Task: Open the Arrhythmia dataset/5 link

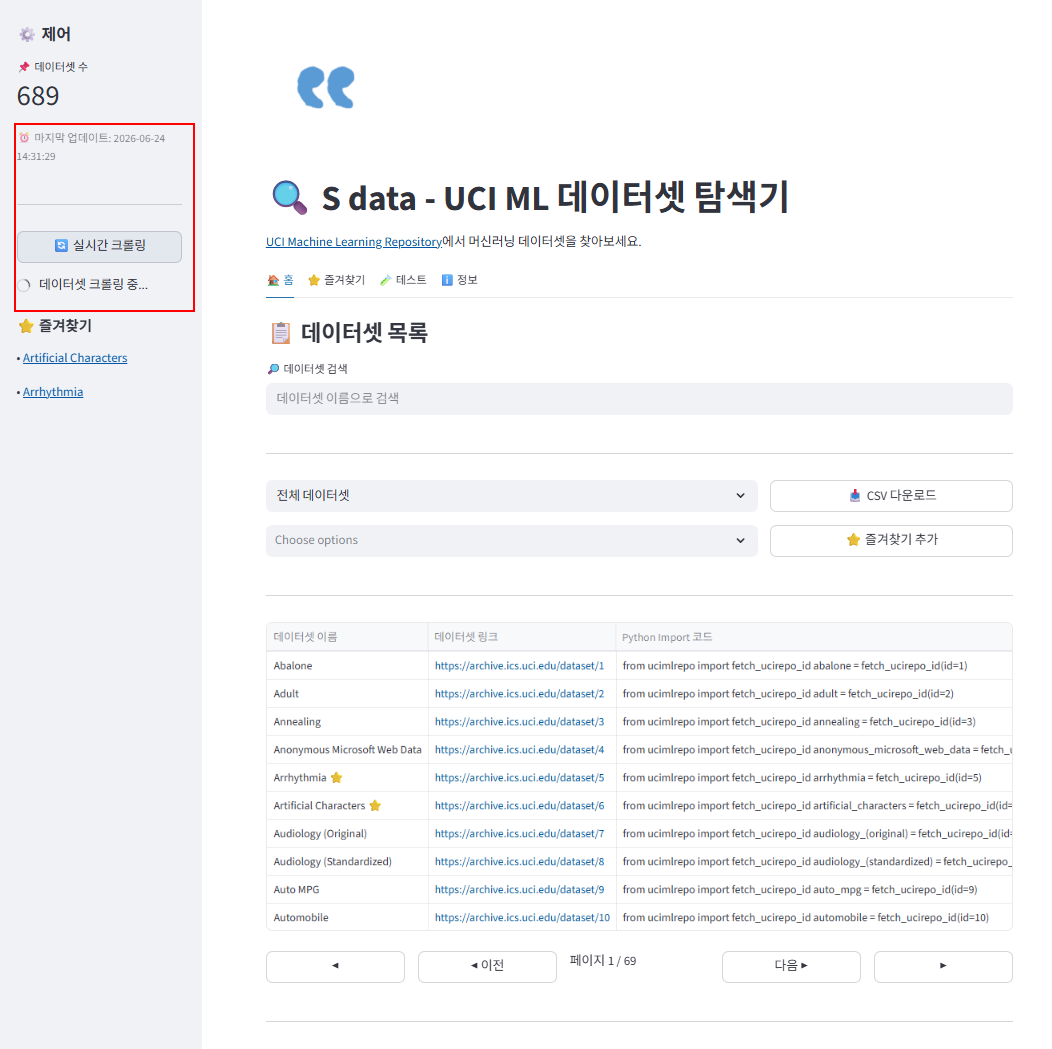Action: (x=519, y=777)
